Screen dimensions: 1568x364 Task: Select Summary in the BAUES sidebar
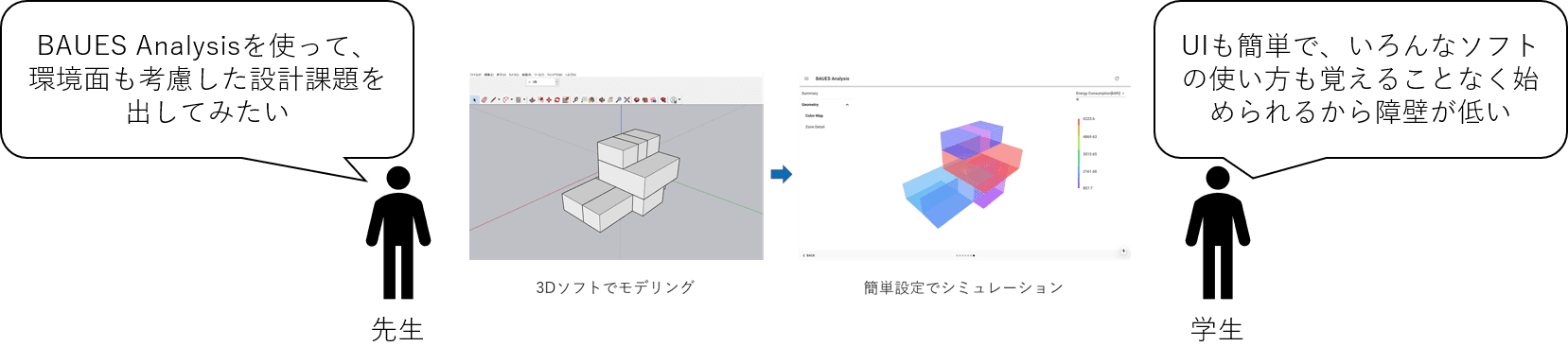point(810,94)
